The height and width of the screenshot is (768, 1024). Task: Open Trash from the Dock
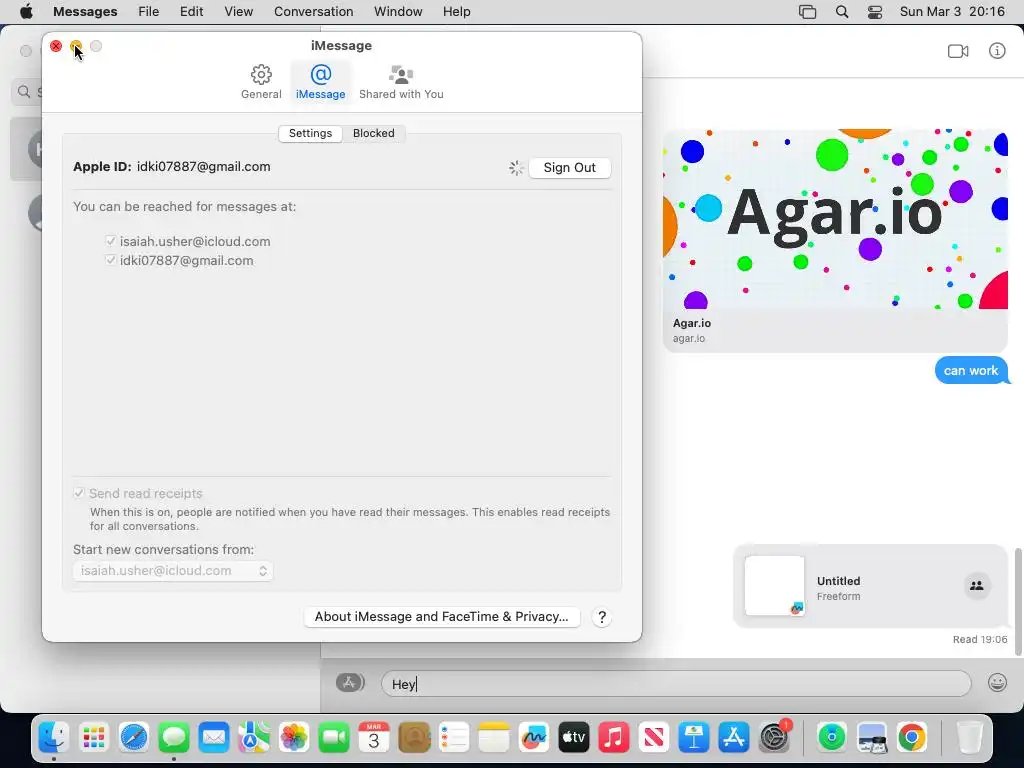pyautogui.click(x=969, y=738)
